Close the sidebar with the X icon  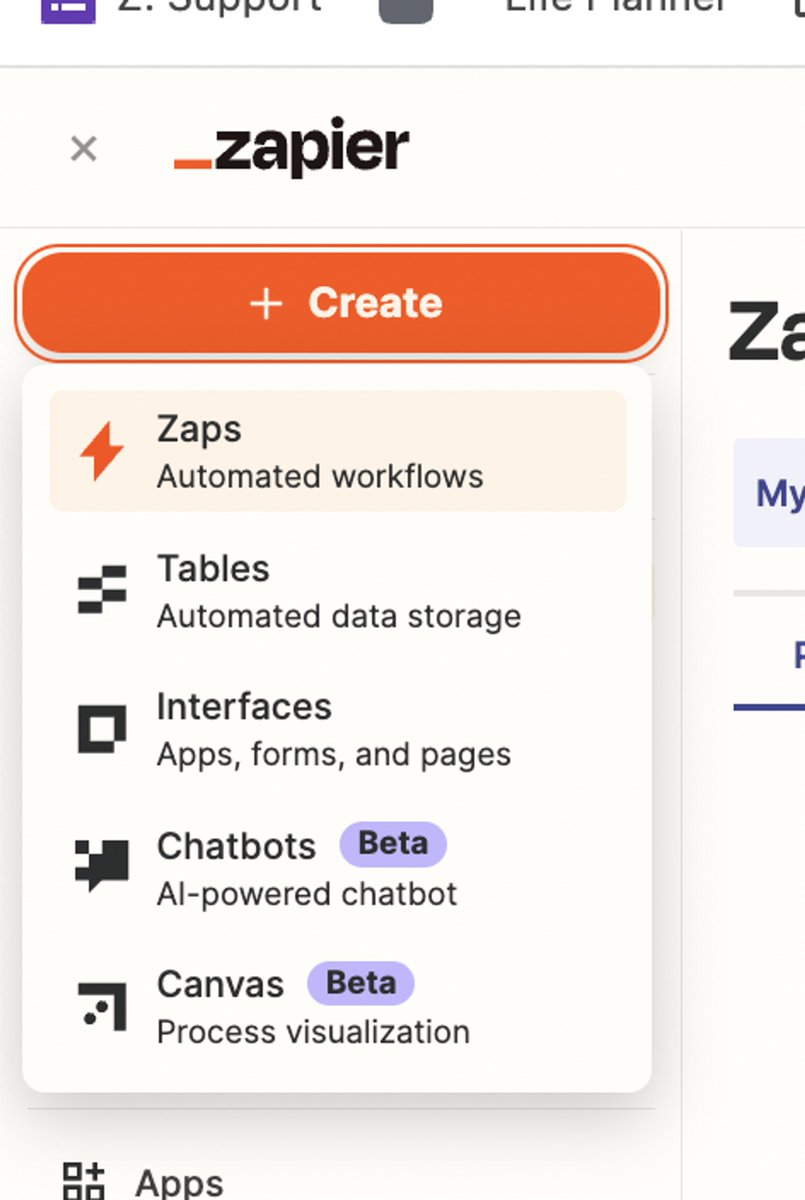click(x=84, y=149)
